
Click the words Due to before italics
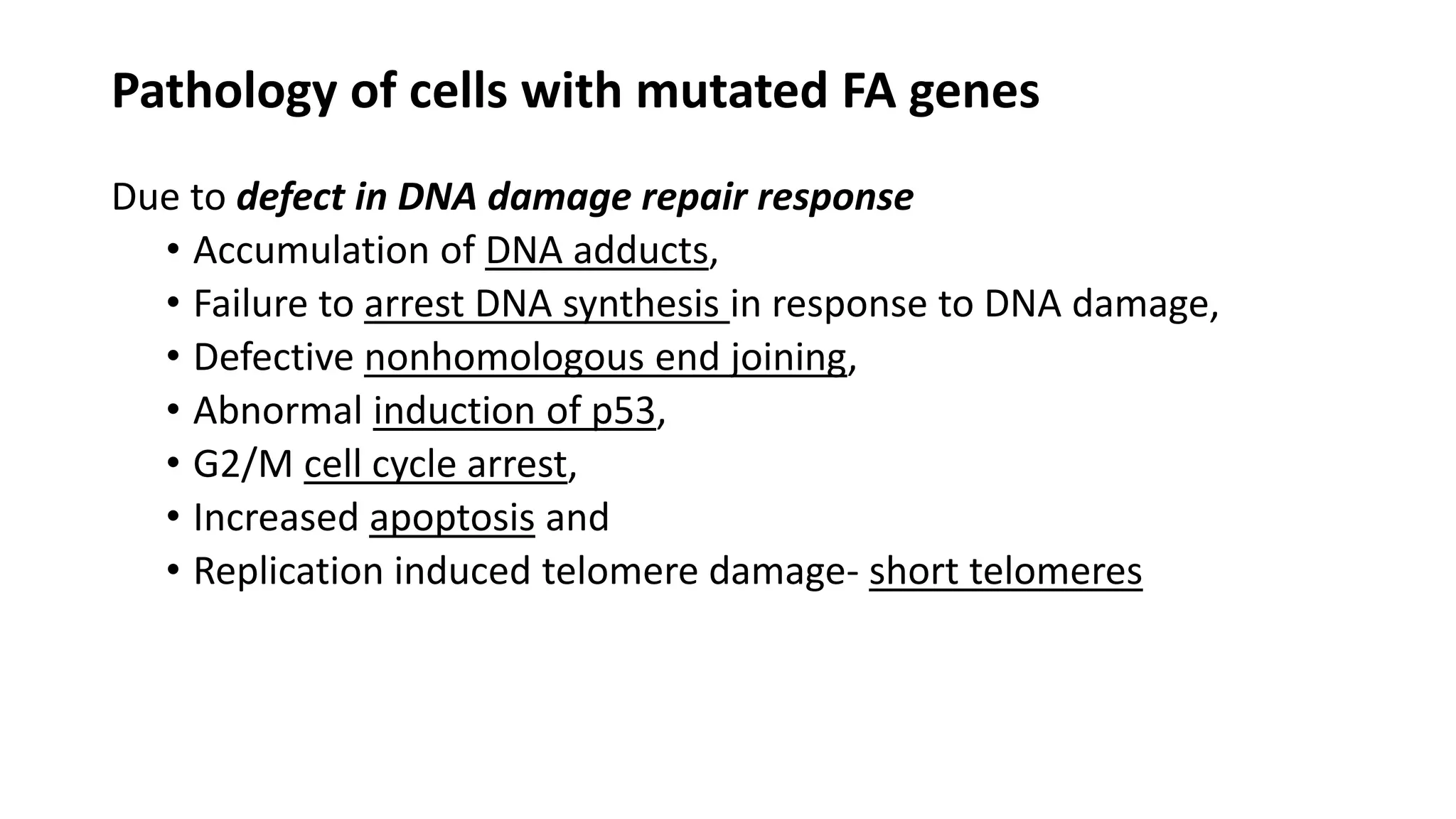(x=168, y=198)
